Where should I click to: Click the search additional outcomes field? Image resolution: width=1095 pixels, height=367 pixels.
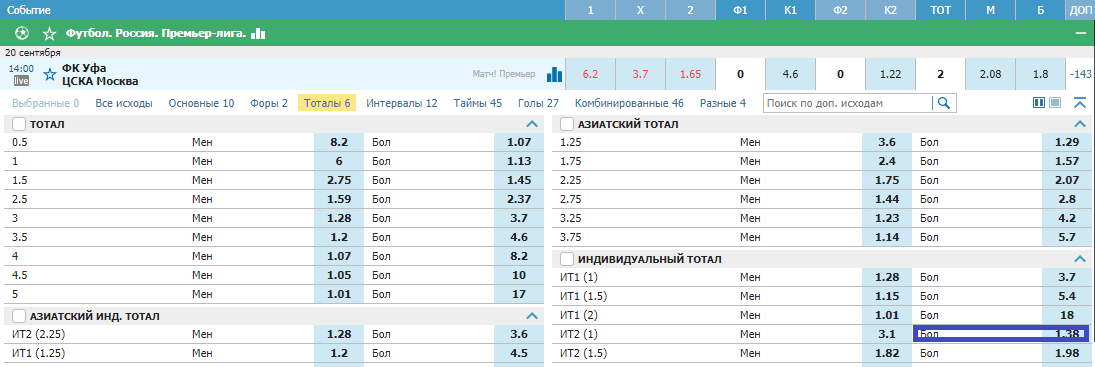tap(848, 103)
